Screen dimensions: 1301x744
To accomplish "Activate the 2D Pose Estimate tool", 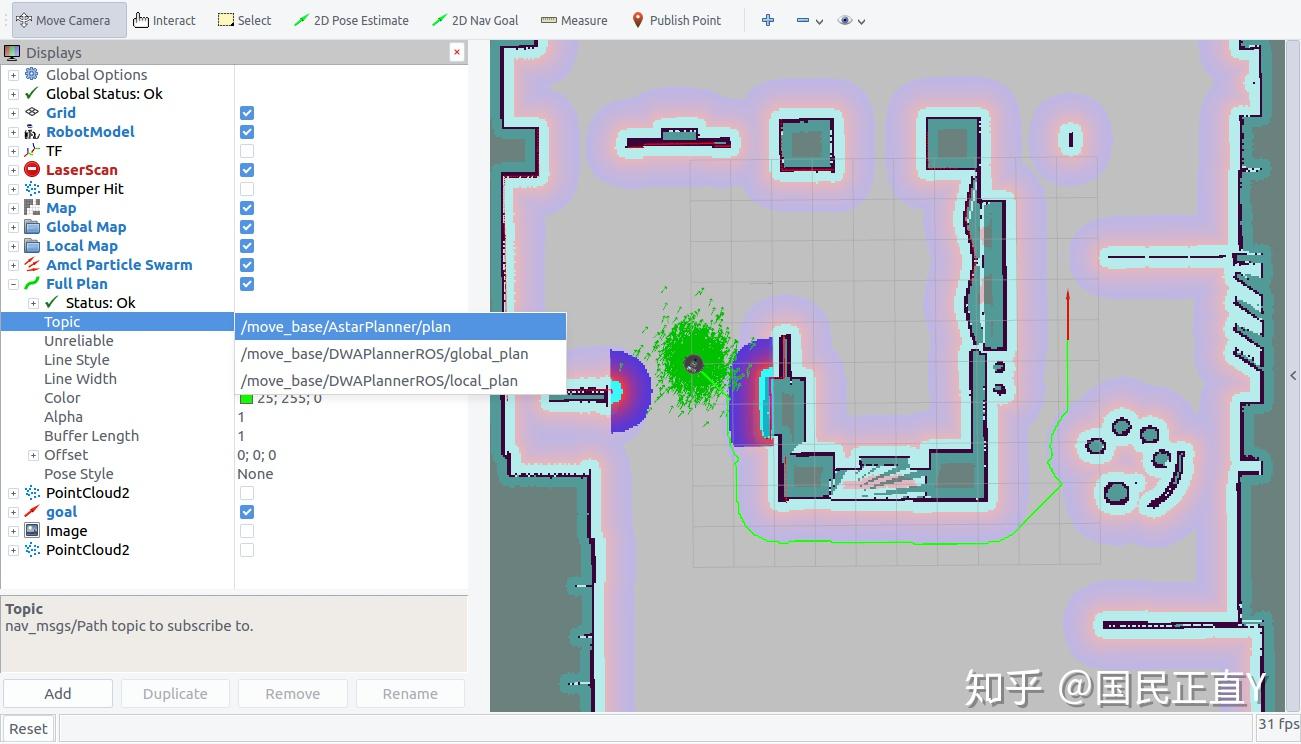I will pos(351,19).
